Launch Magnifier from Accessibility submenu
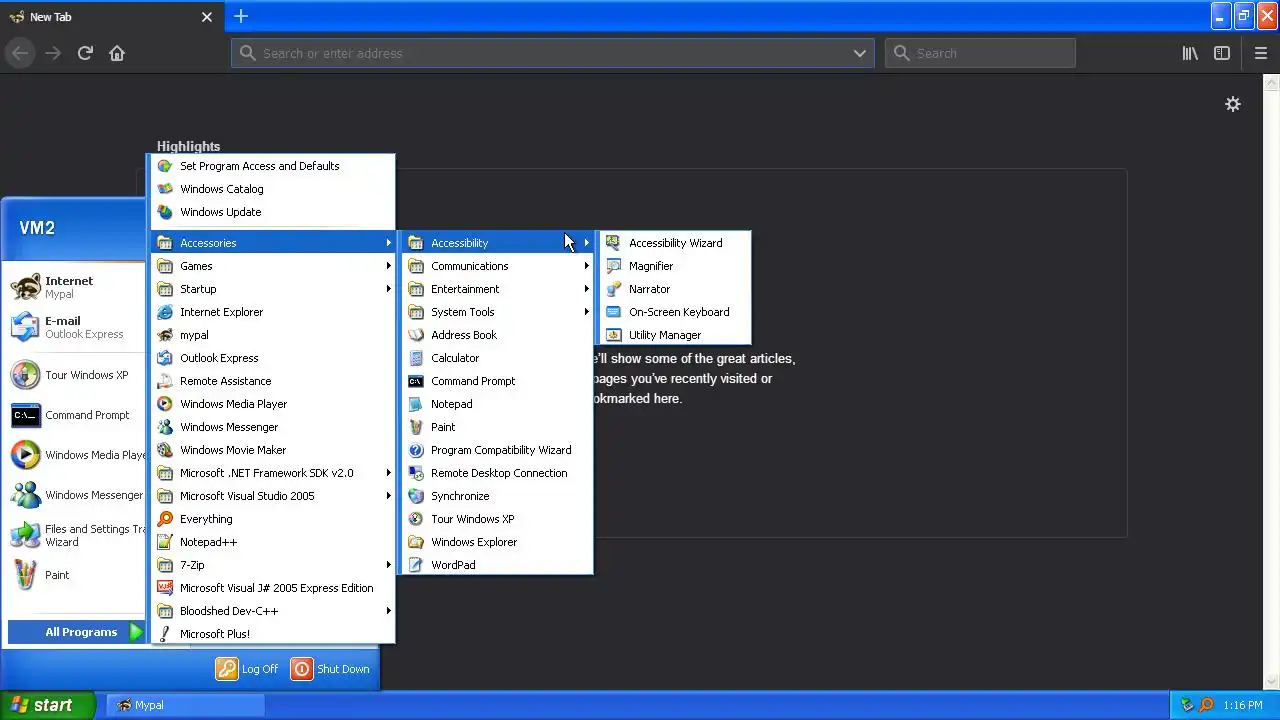 coord(674,266)
